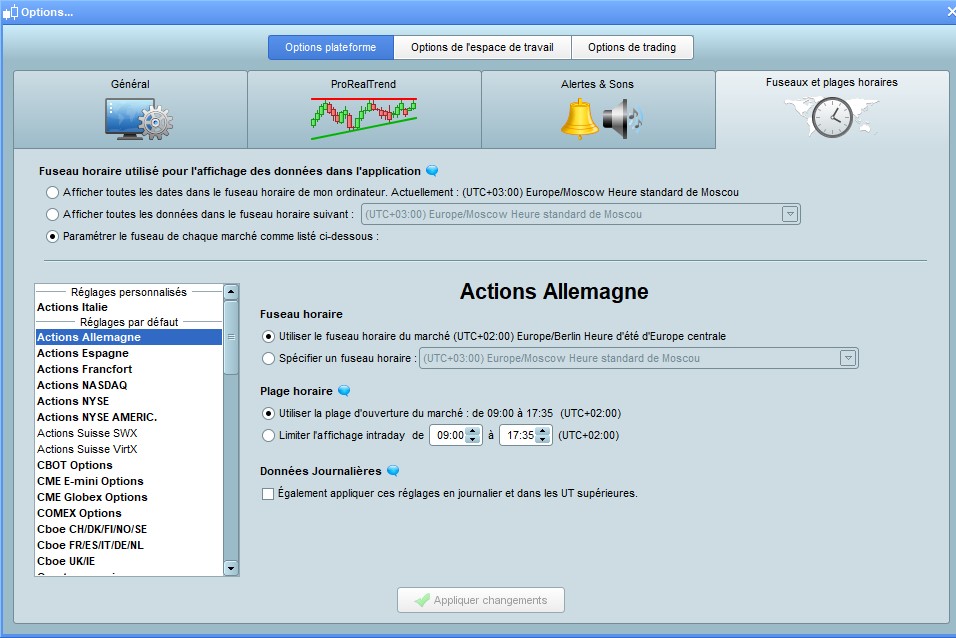Select Actions NYSE AMERIC. entry

coord(129,417)
